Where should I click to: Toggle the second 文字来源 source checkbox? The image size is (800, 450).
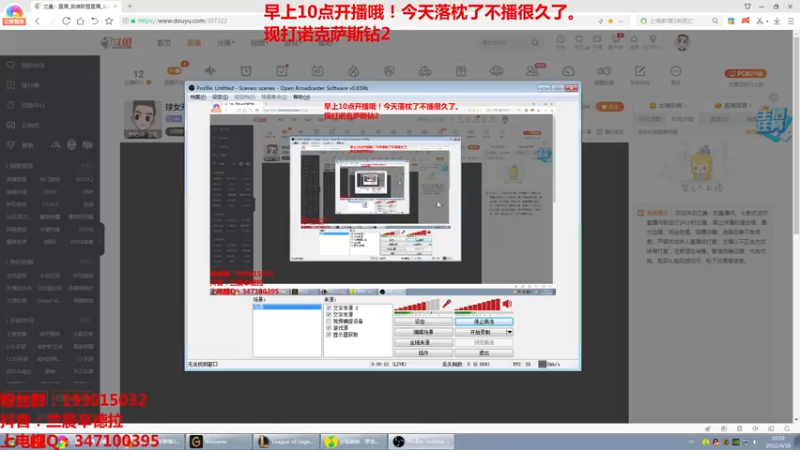click(329, 315)
